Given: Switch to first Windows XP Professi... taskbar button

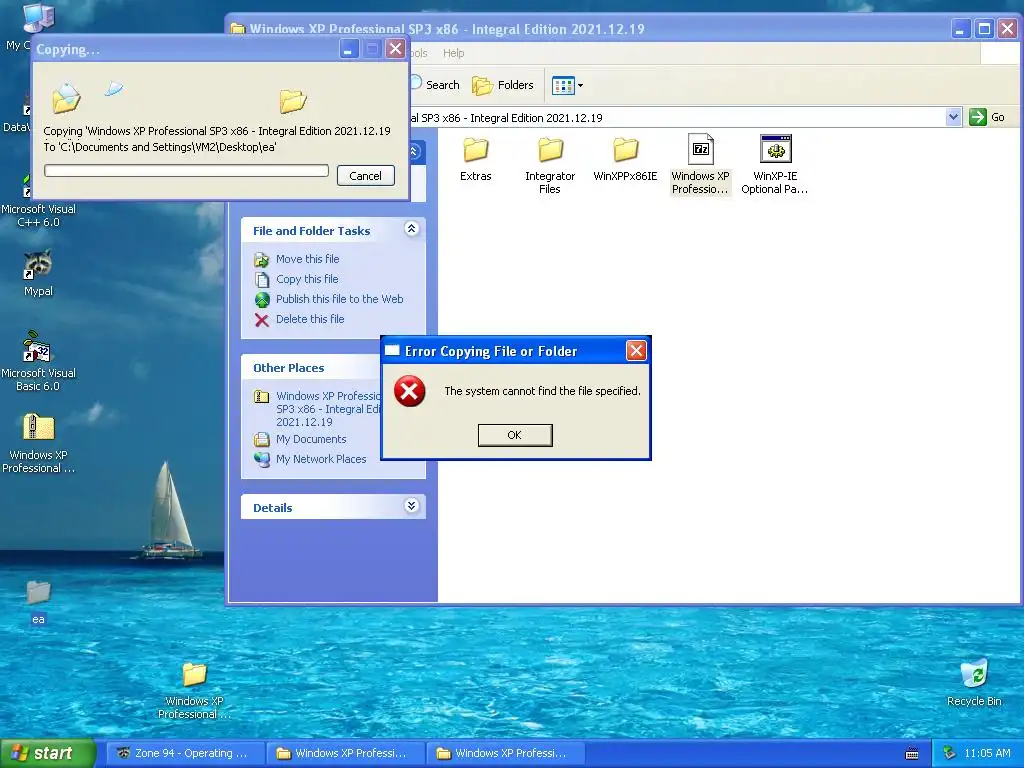Looking at the screenshot, I should (345, 753).
